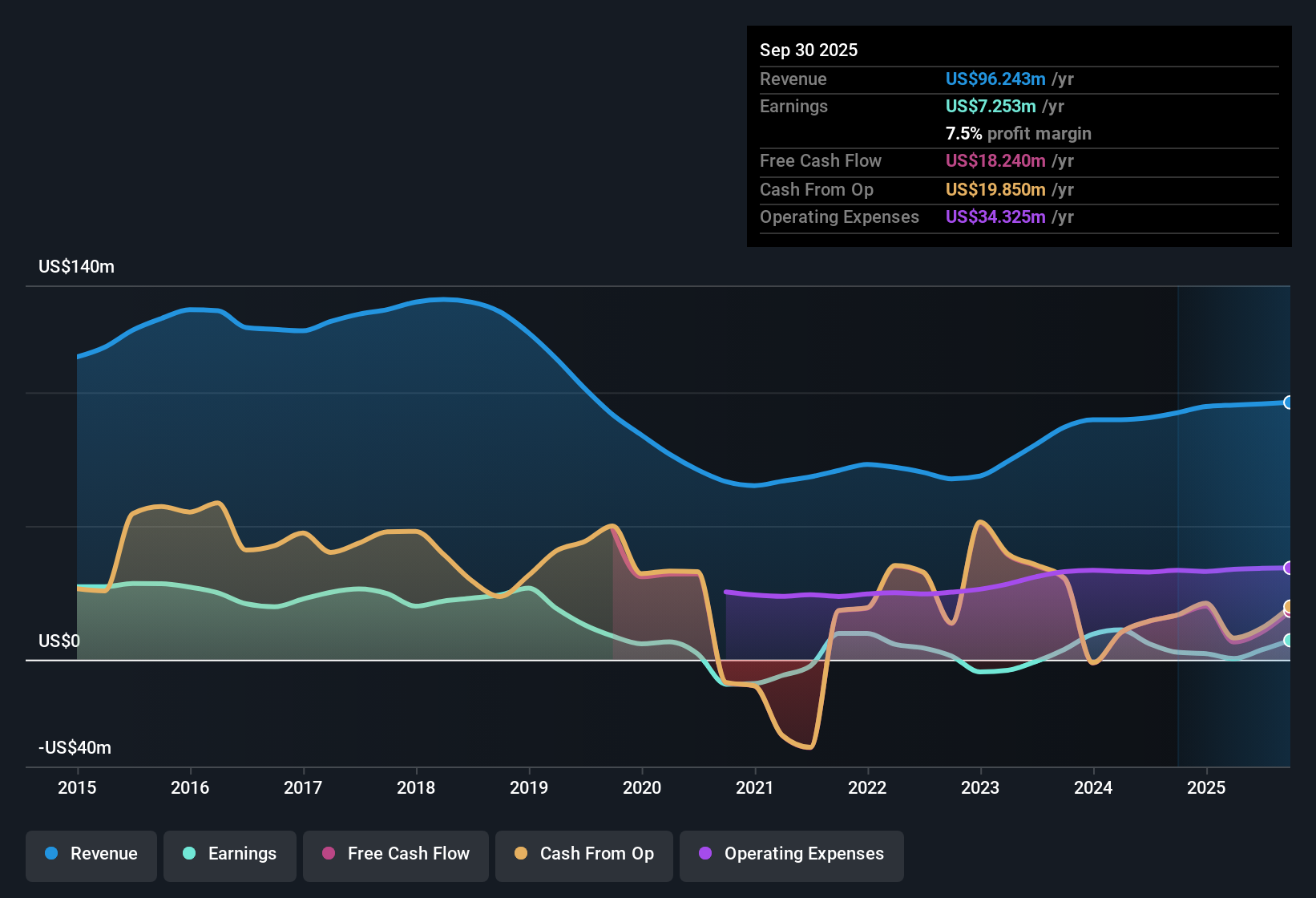Toggle the Free Cash Flow series visibility
Image resolution: width=1316 pixels, height=898 pixels.
click(395, 854)
